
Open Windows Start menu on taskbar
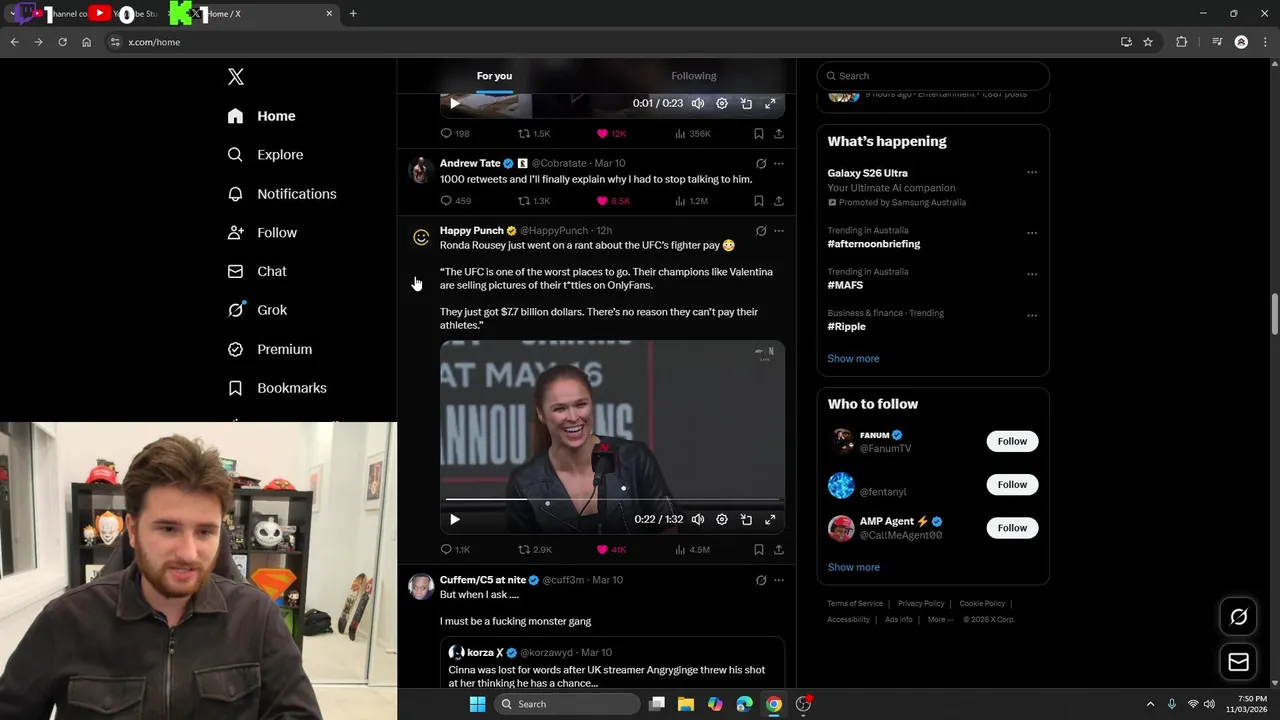click(477, 704)
